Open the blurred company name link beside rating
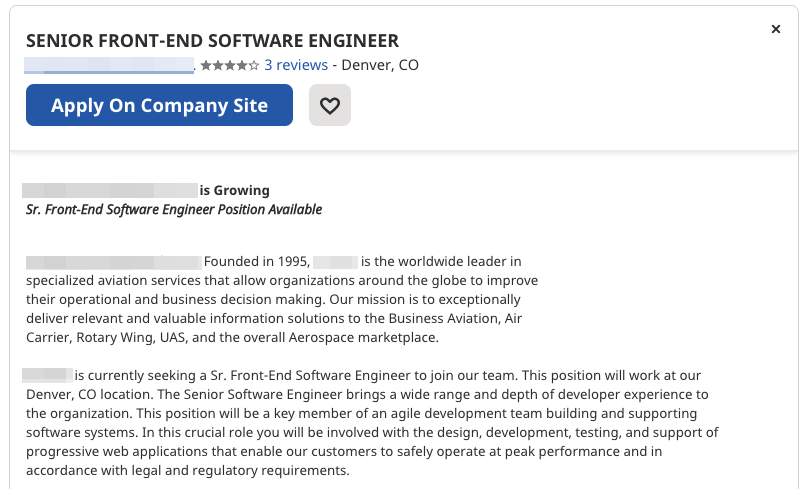This screenshot has height=489, width=810. pos(109,65)
